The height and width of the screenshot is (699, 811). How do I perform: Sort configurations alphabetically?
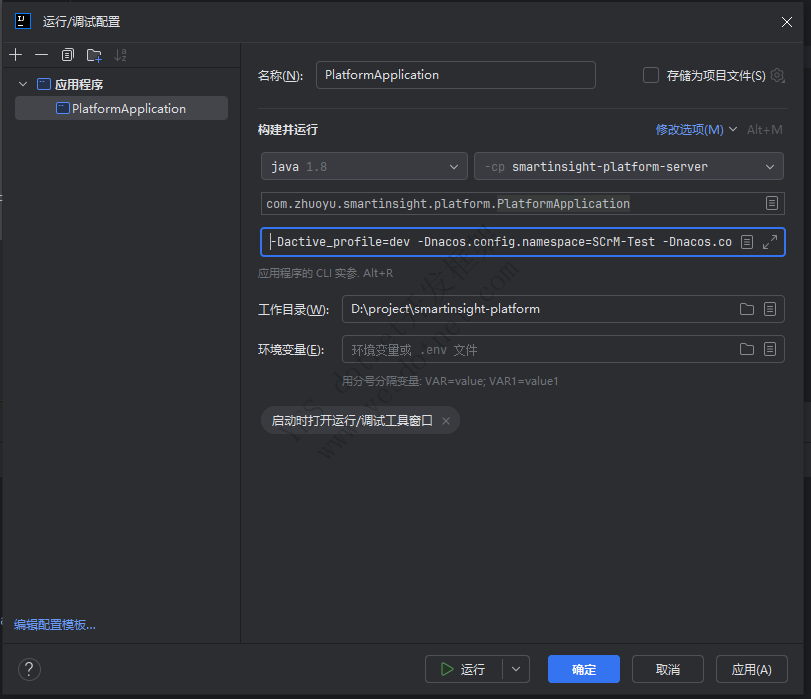point(121,55)
